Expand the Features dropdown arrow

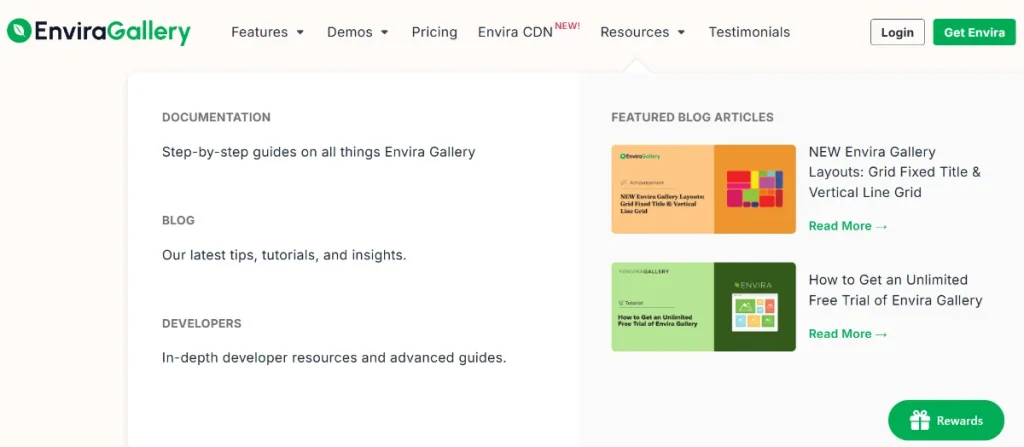[300, 32]
